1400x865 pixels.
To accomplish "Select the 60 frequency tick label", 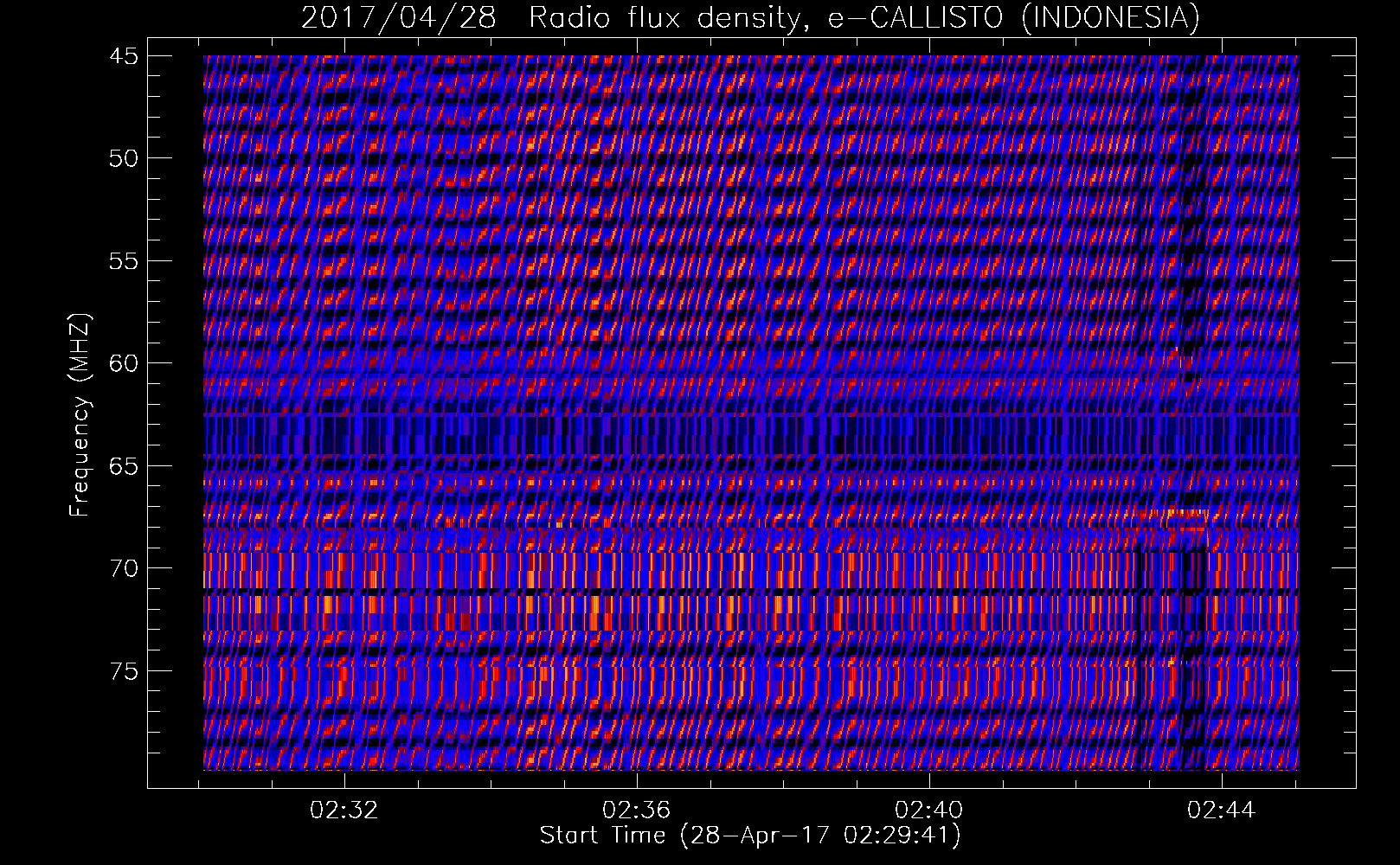I will [x=123, y=363].
